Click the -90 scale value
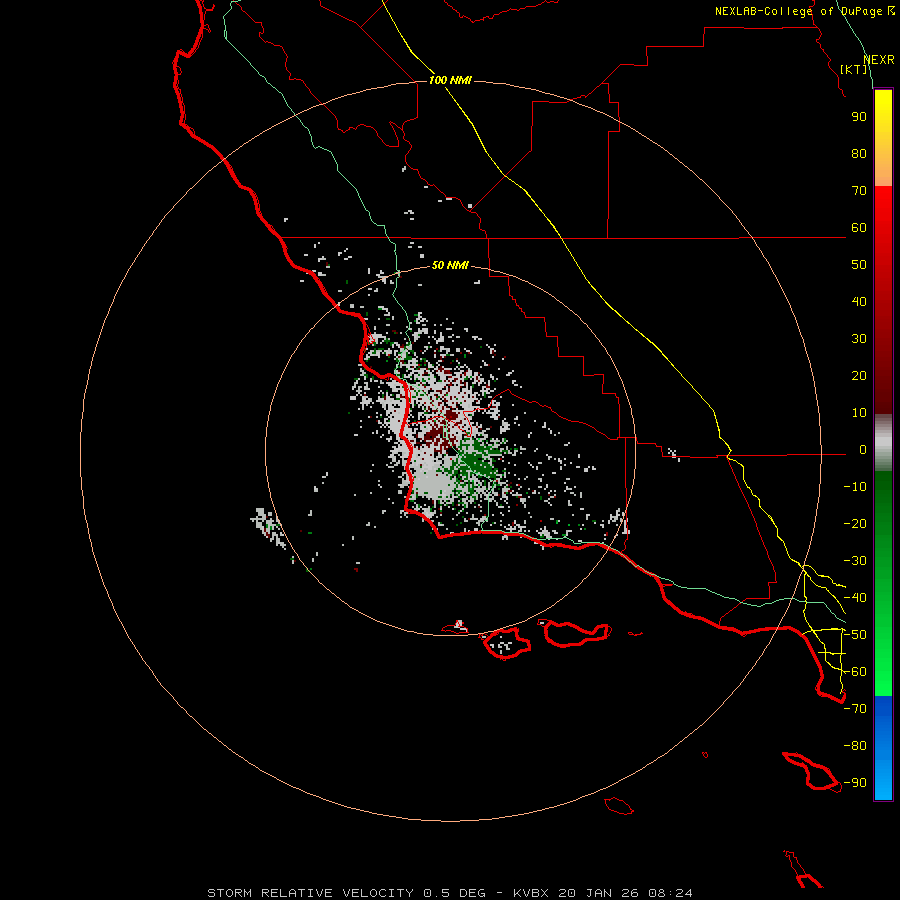This screenshot has height=900, width=900. 855,783
